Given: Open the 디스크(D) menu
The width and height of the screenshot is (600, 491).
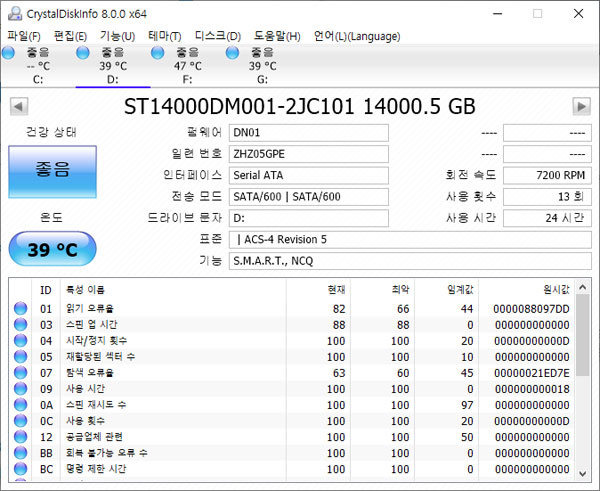Looking at the screenshot, I should pyautogui.click(x=218, y=36).
